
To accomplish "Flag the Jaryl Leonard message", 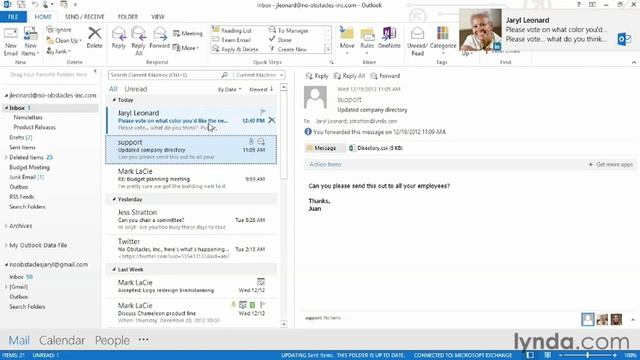I will click(263, 112).
